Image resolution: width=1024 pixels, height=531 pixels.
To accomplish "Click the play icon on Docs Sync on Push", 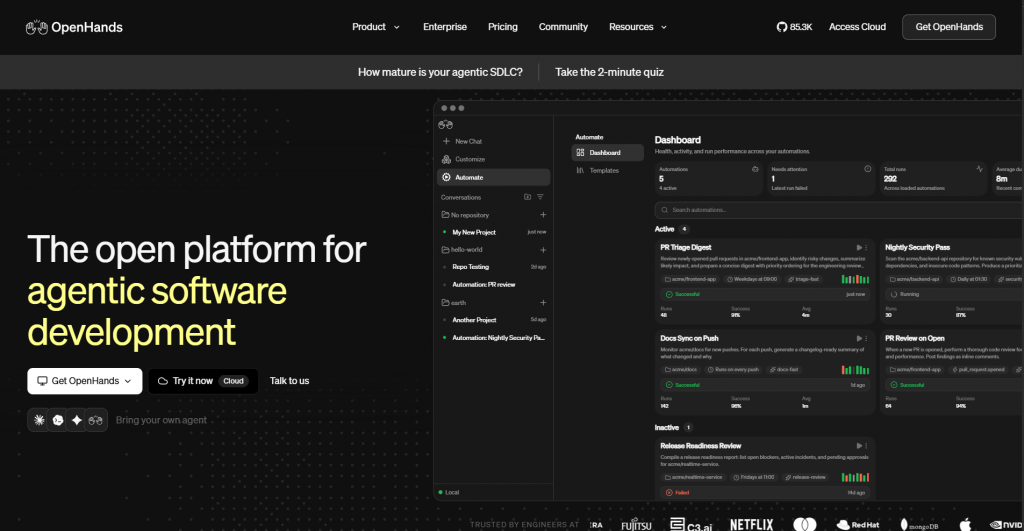I will click(x=859, y=338).
